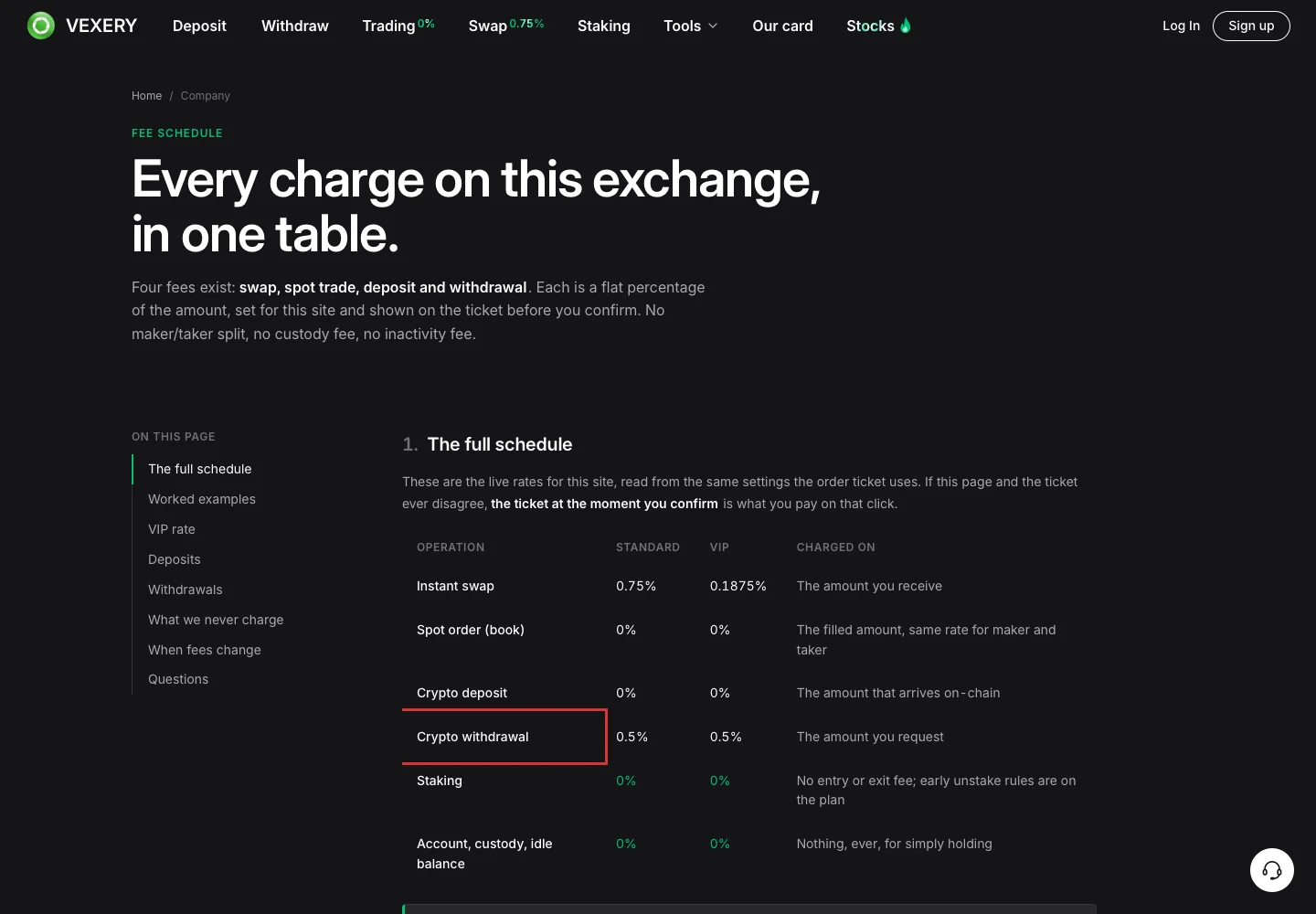Click the 0.75% standard swap rate
This screenshot has height=914, width=1316.
coord(636,586)
